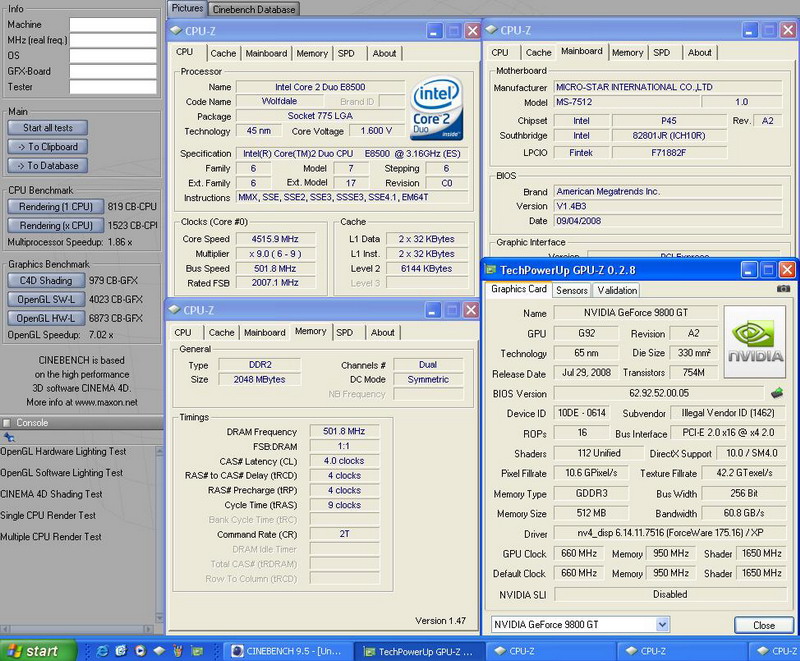Screen dimensions: 800x661
Task: Open the Sensors tab in GPU-Z
Action: click(x=572, y=290)
